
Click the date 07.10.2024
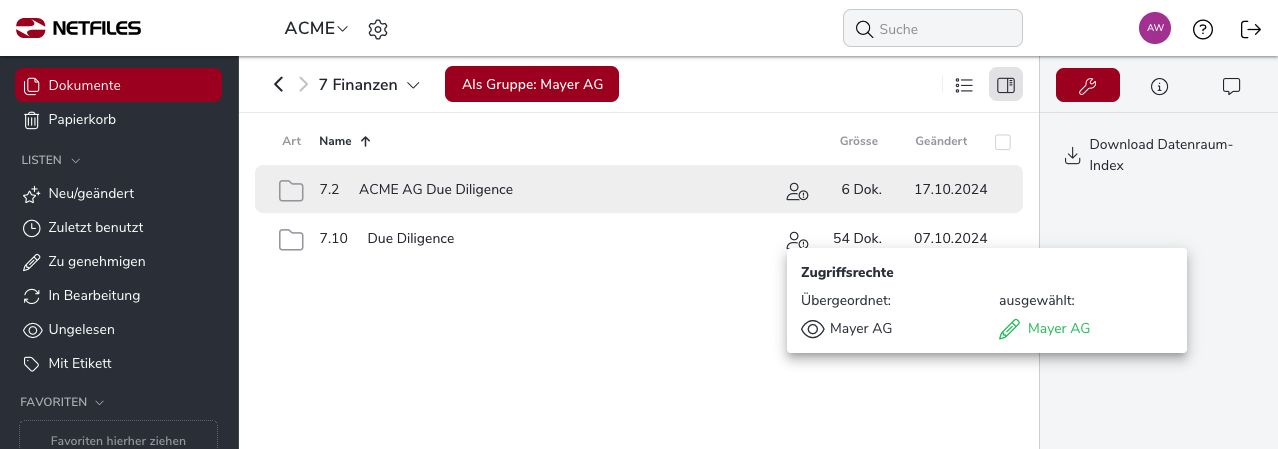click(x=951, y=238)
